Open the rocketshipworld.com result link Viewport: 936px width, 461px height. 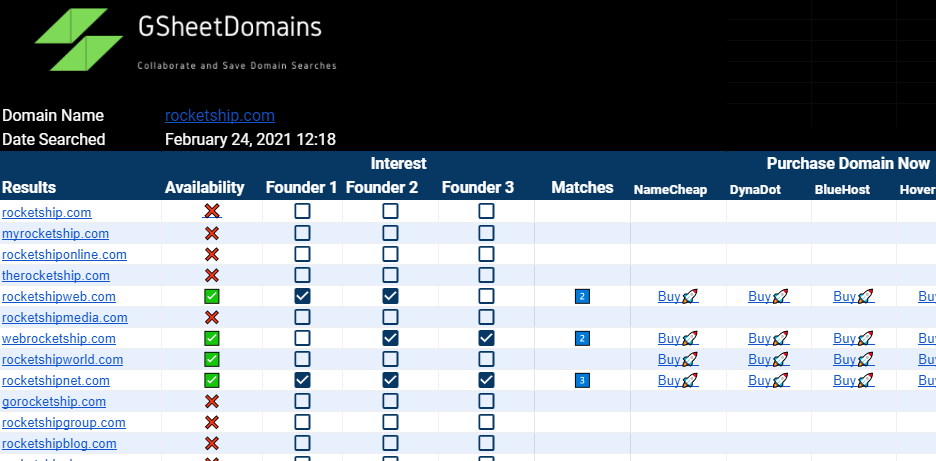[63, 359]
